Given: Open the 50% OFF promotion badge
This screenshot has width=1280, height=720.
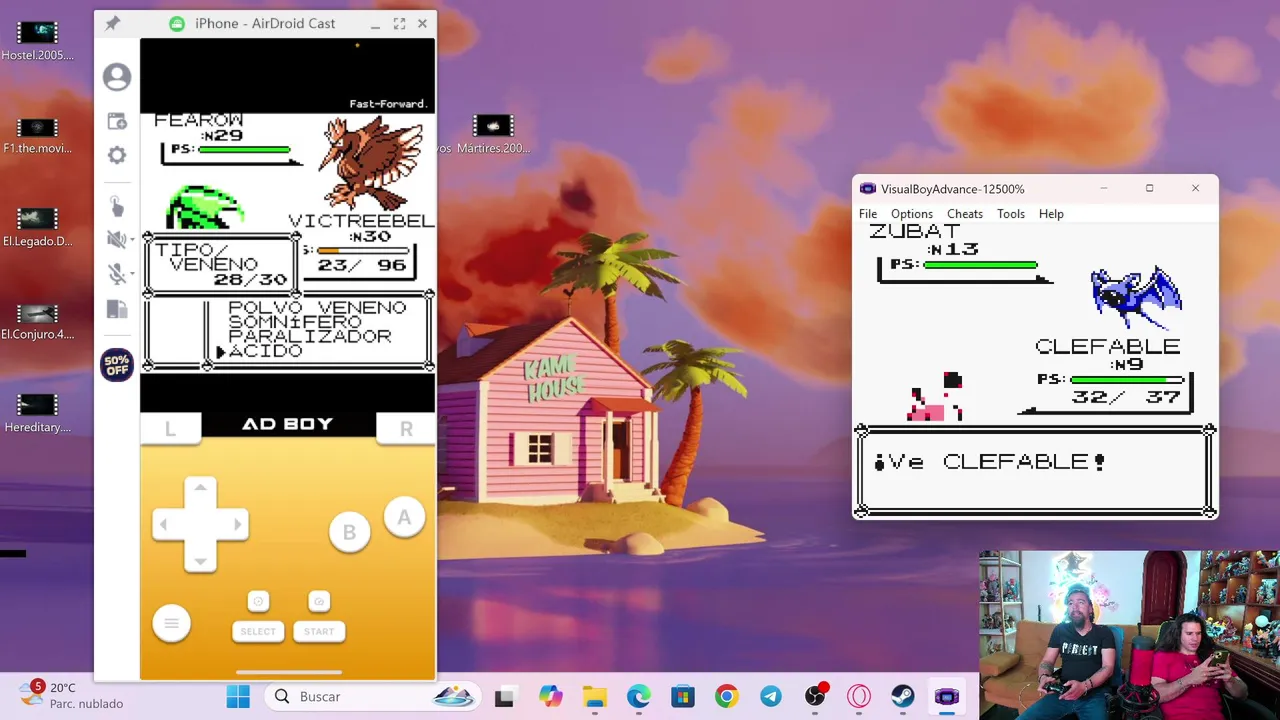Looking at the screenshot, I should pyautogui.click(x=117, y=365).
